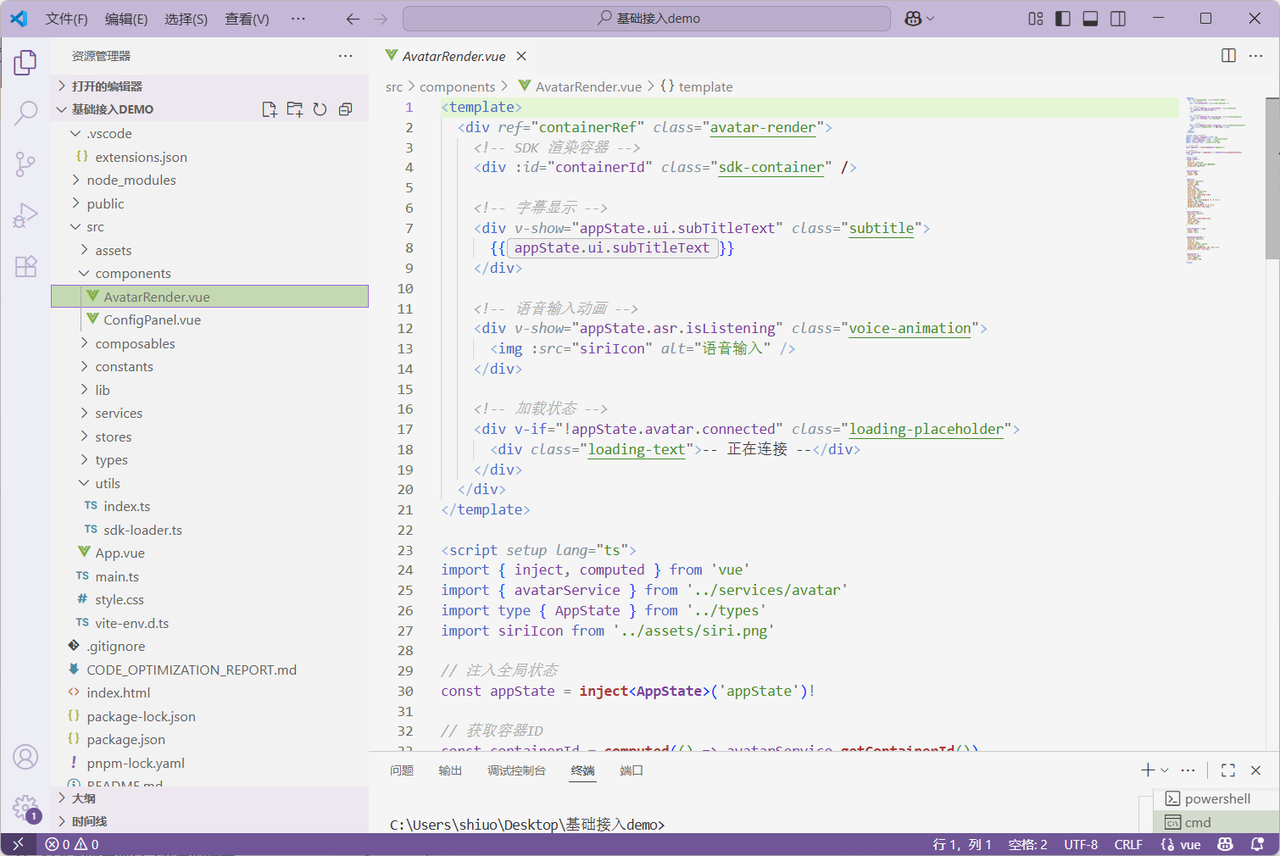Open Run and Debug view
The height and width of the screenshot is (856, 1280).
click(x=26, y=215)
